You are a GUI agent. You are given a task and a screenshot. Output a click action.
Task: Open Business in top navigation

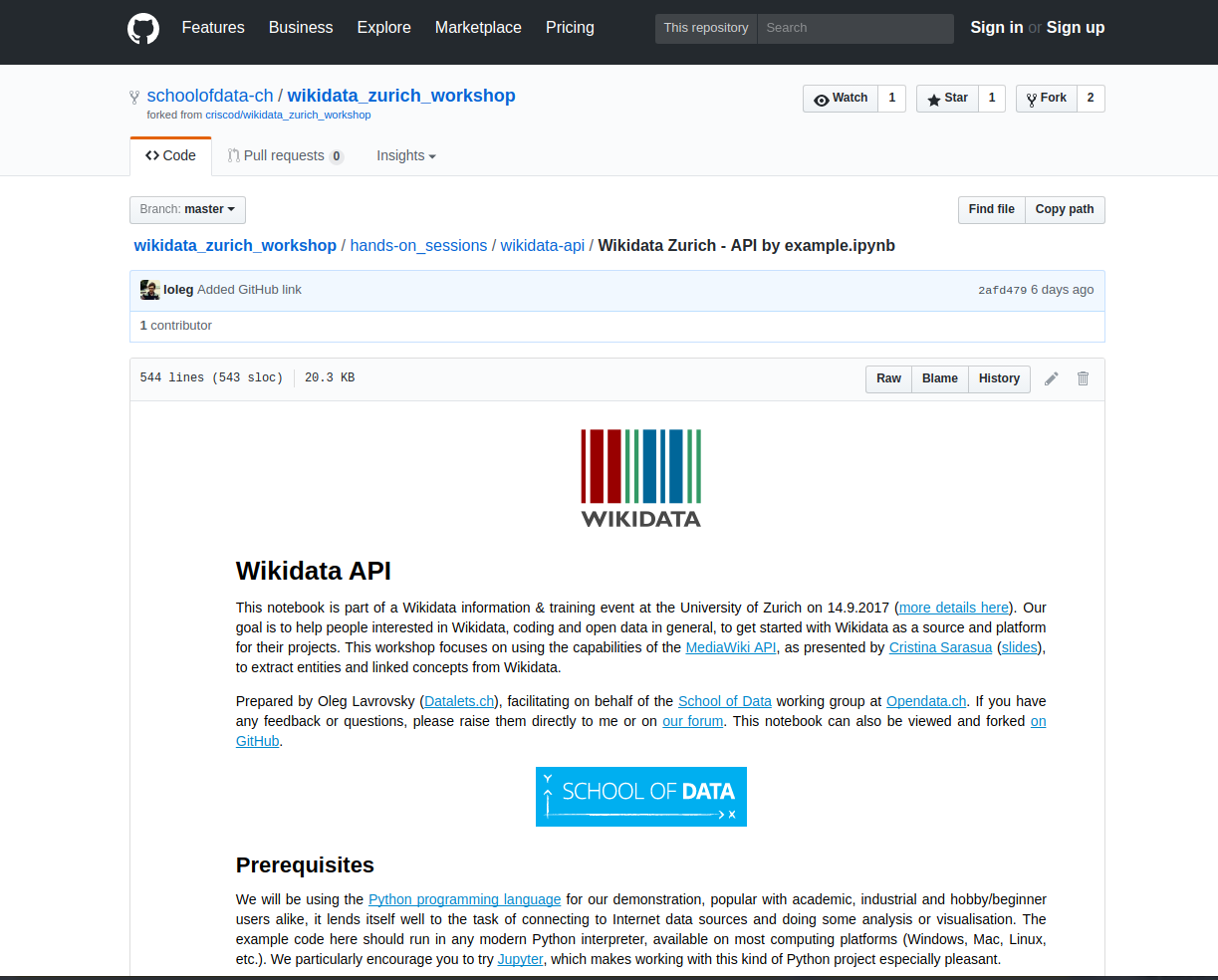click(301, 28)
